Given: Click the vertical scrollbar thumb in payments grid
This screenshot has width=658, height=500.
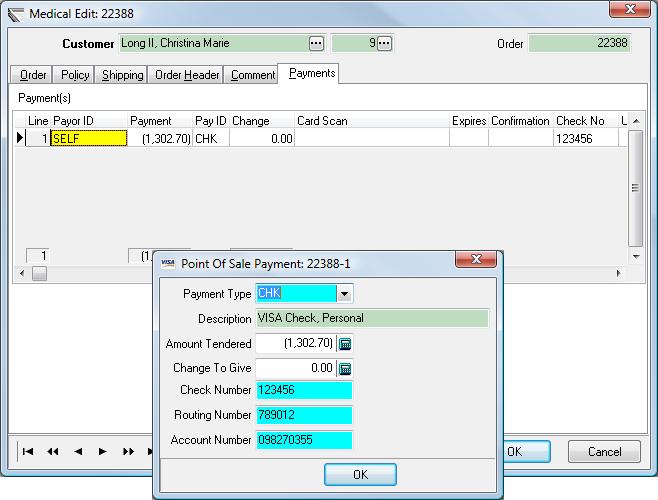Looking at the screenshot, I should 636,188.
